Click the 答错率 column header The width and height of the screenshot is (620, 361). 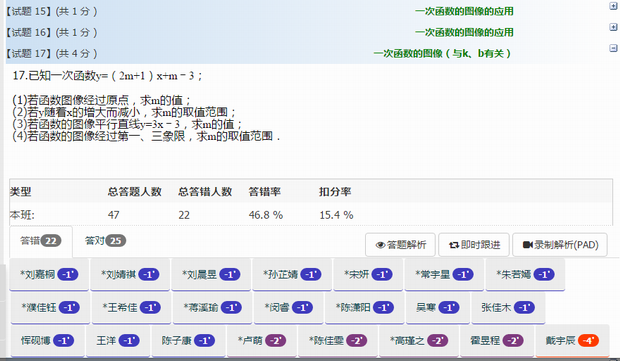pos(265,192)
